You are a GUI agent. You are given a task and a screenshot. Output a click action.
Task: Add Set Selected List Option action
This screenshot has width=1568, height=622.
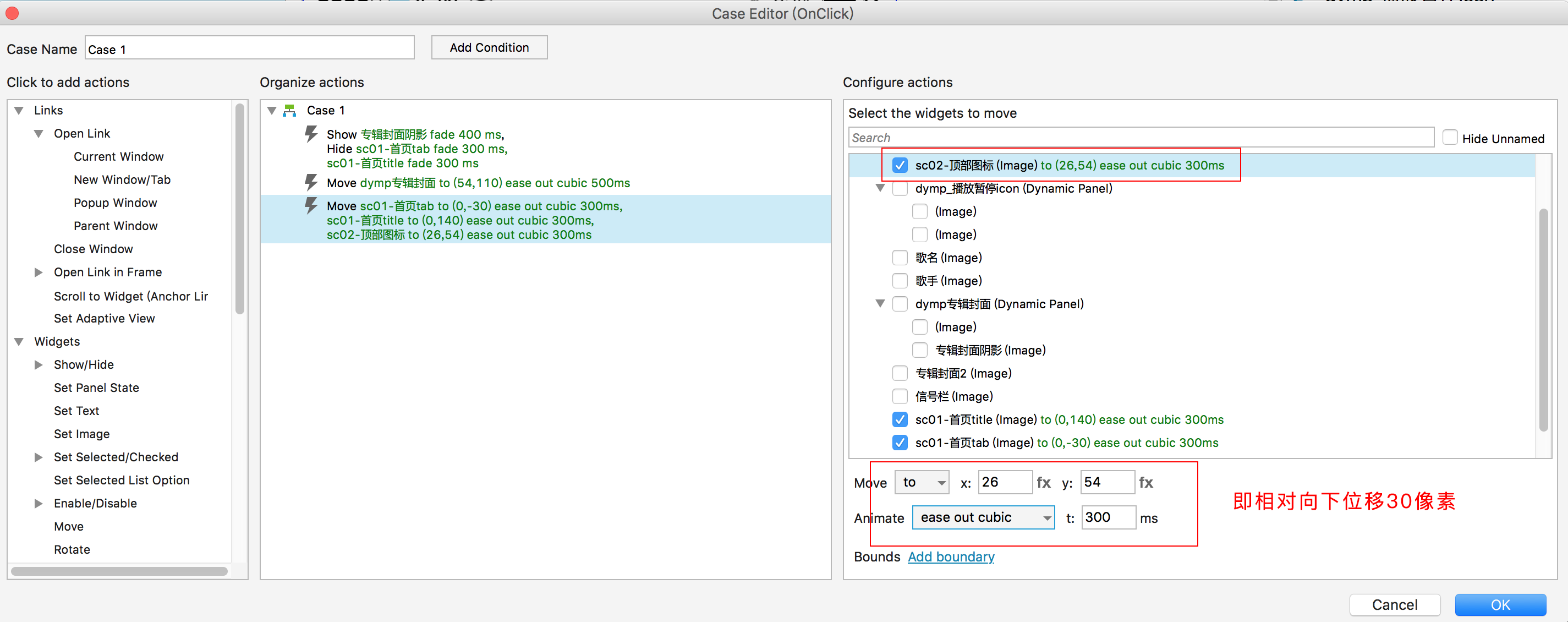122,481
